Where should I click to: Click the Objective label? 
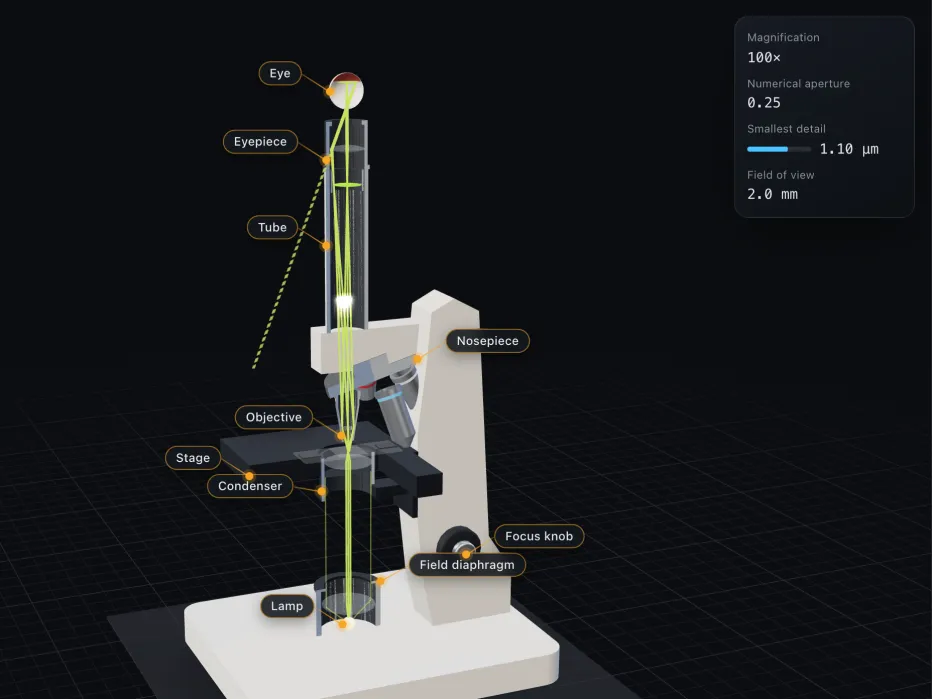pos(273,417)
